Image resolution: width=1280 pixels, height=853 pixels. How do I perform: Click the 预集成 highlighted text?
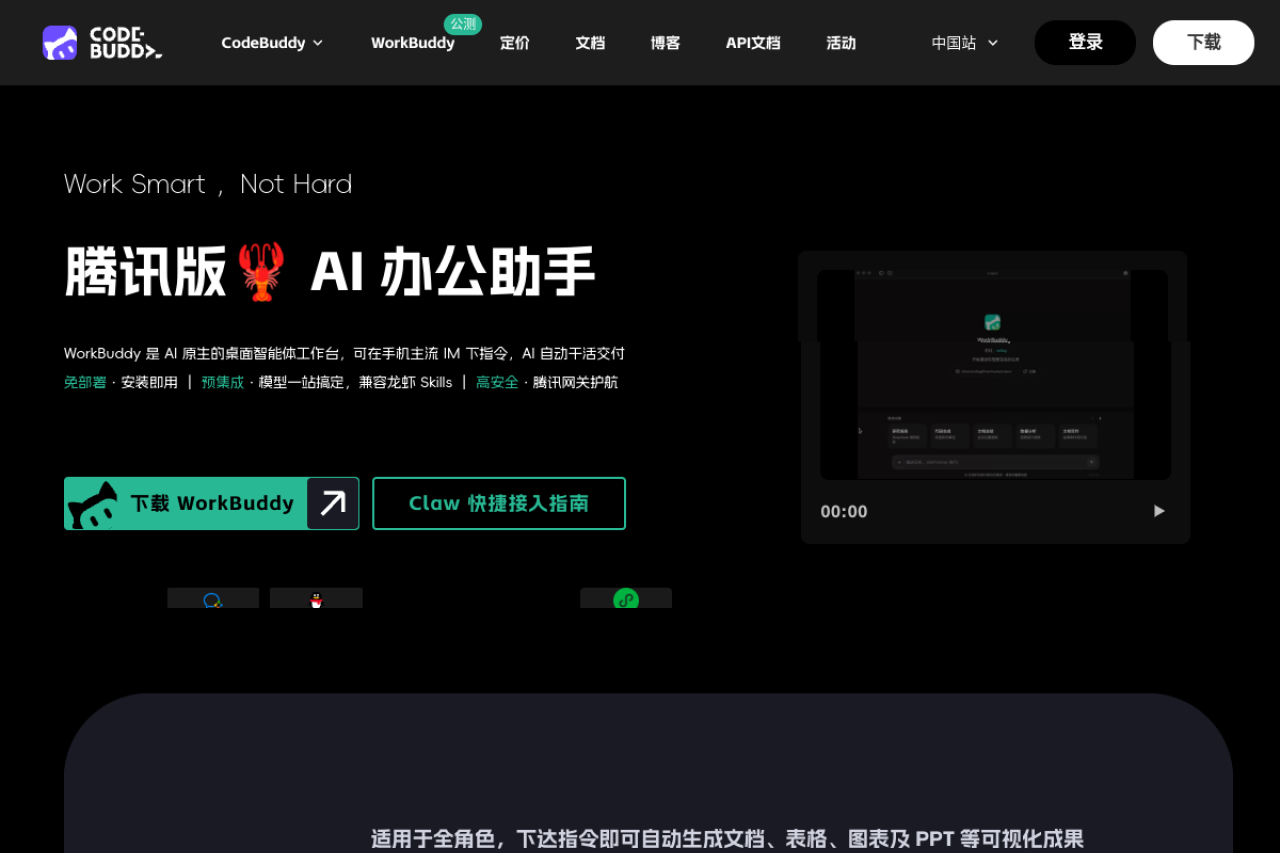(222, 382)
